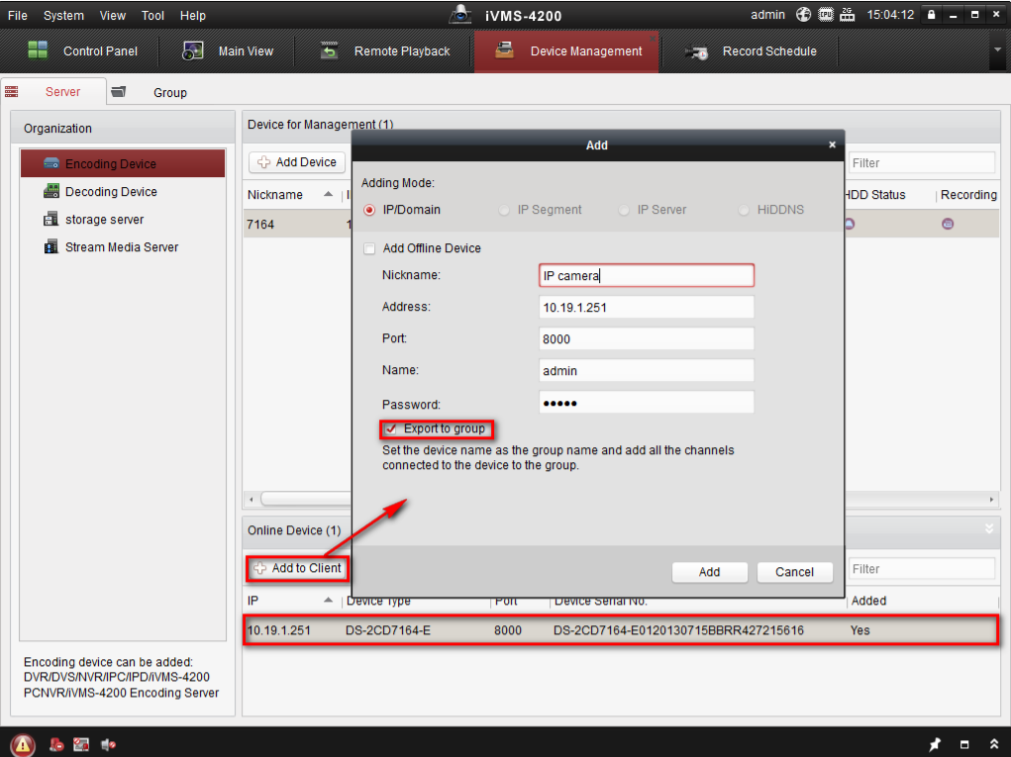
Task: Click the Recording column header
Action: click(968, 195)
